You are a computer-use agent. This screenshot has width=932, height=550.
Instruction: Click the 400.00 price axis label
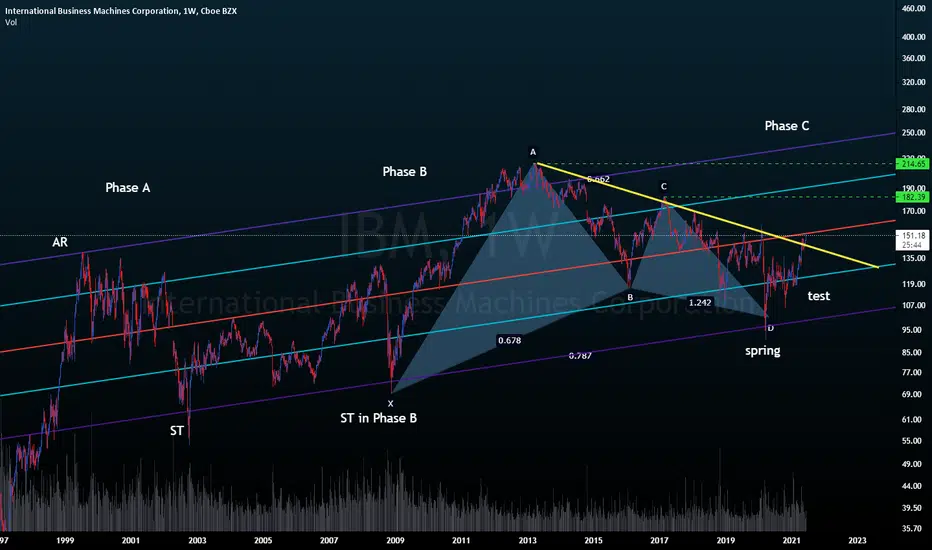tap(914, 37)
